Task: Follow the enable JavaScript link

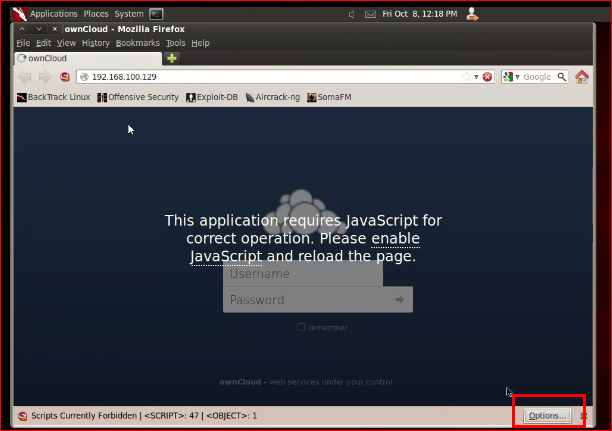Action: coord(395,239)
